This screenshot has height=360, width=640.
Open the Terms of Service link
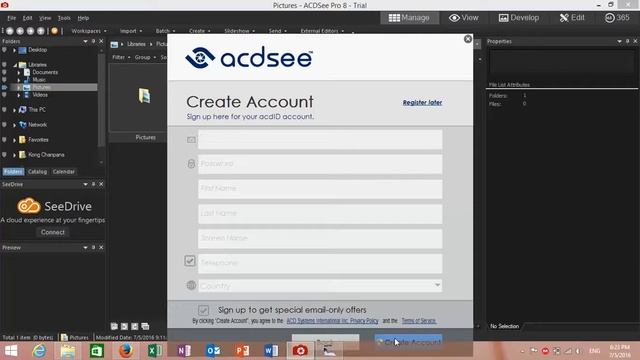[x=419, y=321]
